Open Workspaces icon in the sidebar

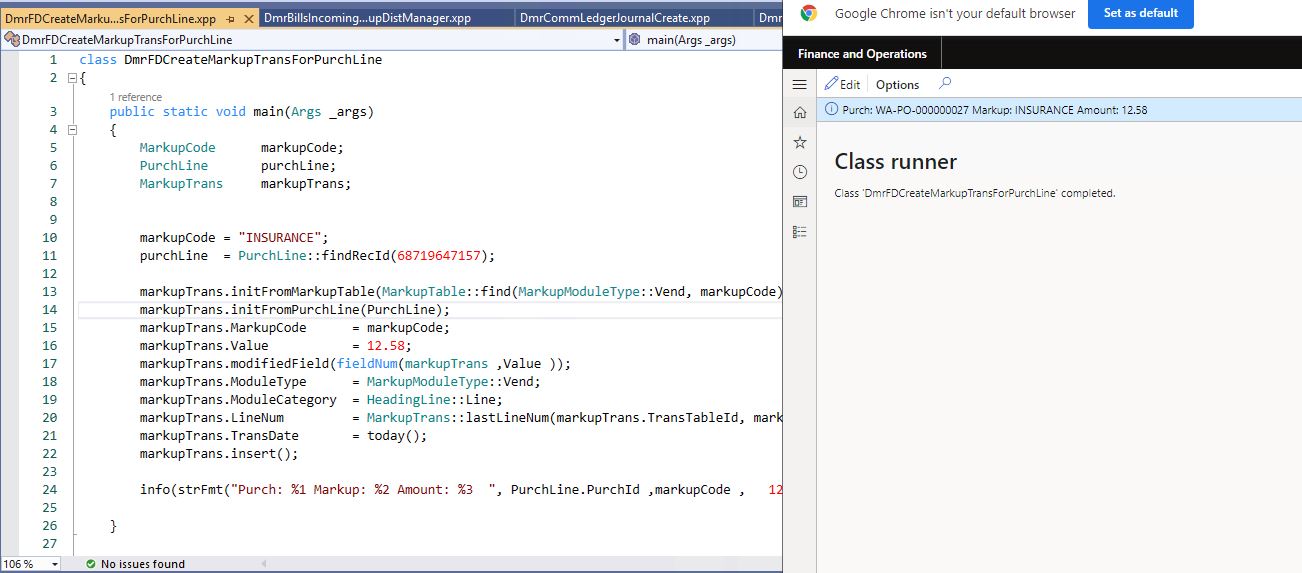(799, 201)
